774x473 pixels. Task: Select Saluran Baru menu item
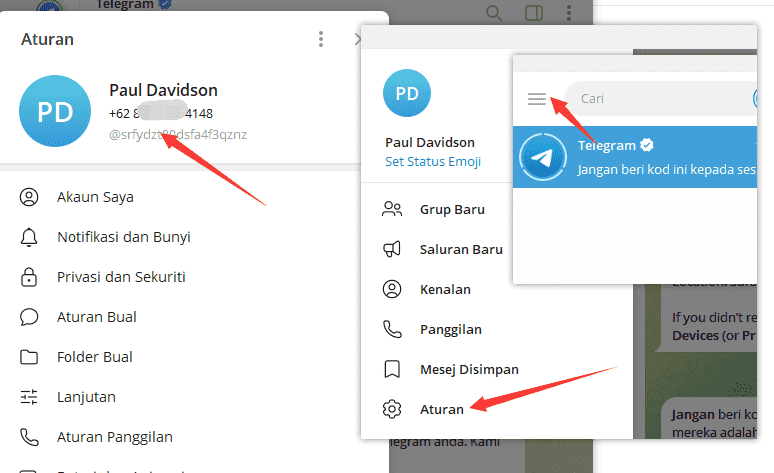coord(460,249)
